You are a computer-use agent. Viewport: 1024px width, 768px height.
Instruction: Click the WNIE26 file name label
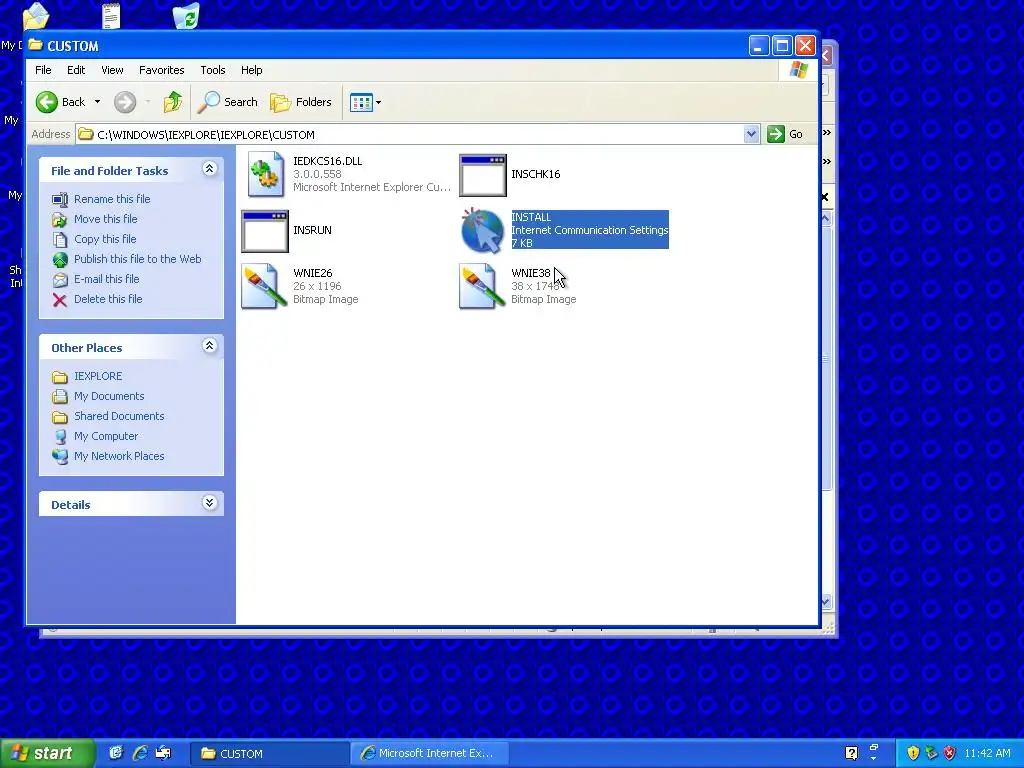(312, 273)
